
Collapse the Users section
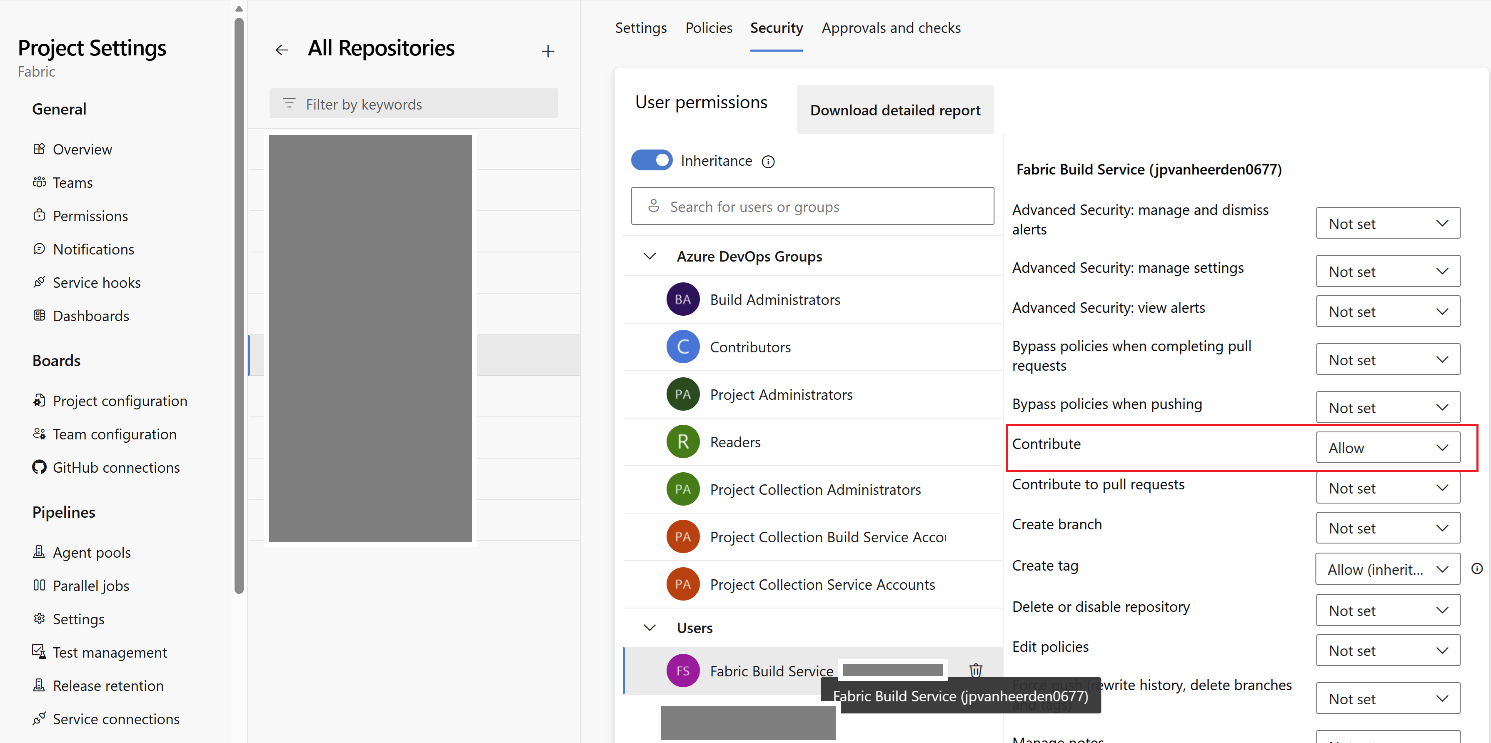pos(650,628)
